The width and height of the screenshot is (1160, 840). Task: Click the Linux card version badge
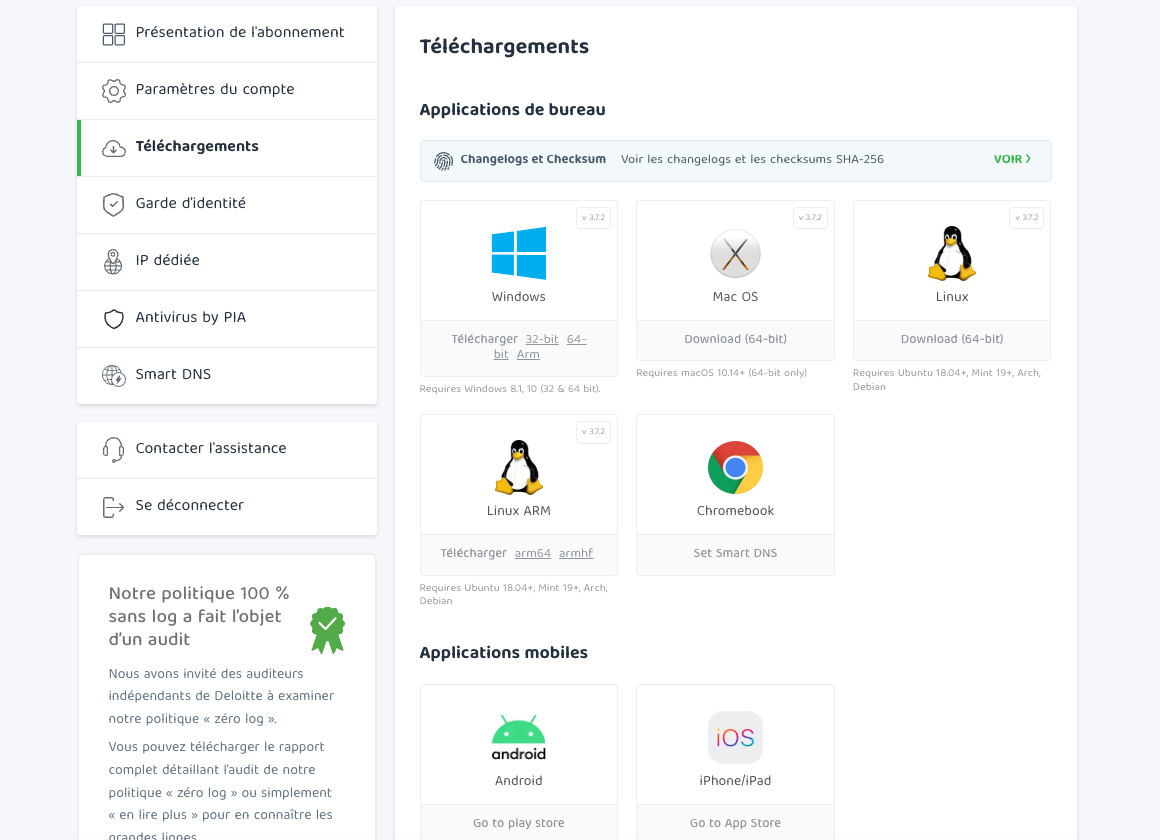1027,218
